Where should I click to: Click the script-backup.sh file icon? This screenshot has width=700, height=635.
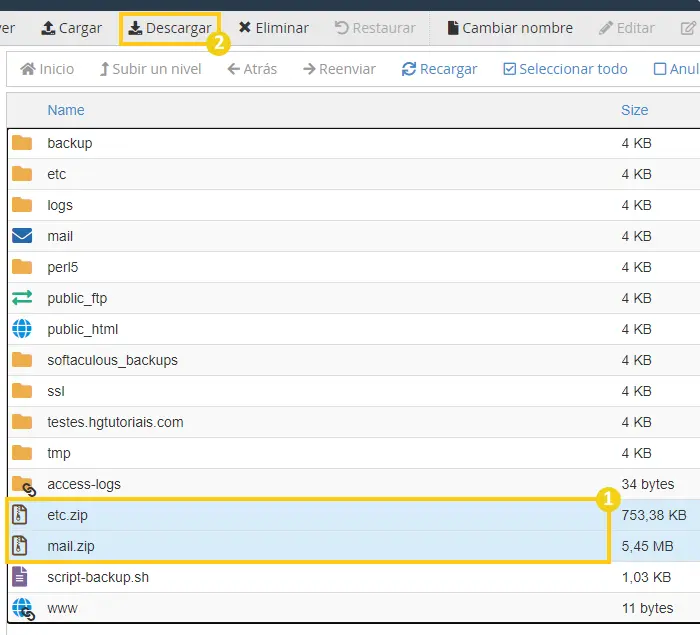[x=20, y=577]
